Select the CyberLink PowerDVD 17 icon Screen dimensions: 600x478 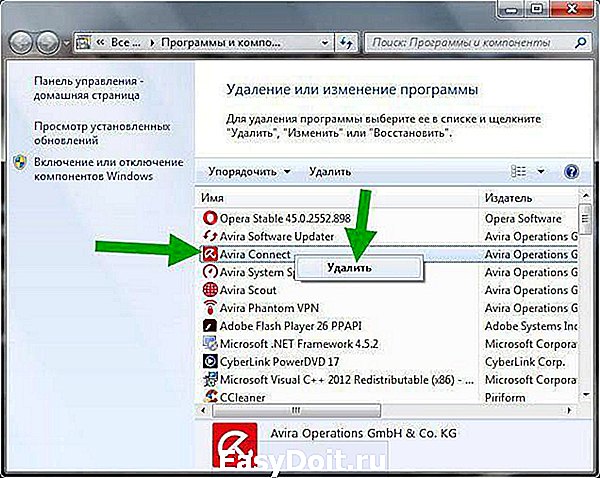(210, 362)
